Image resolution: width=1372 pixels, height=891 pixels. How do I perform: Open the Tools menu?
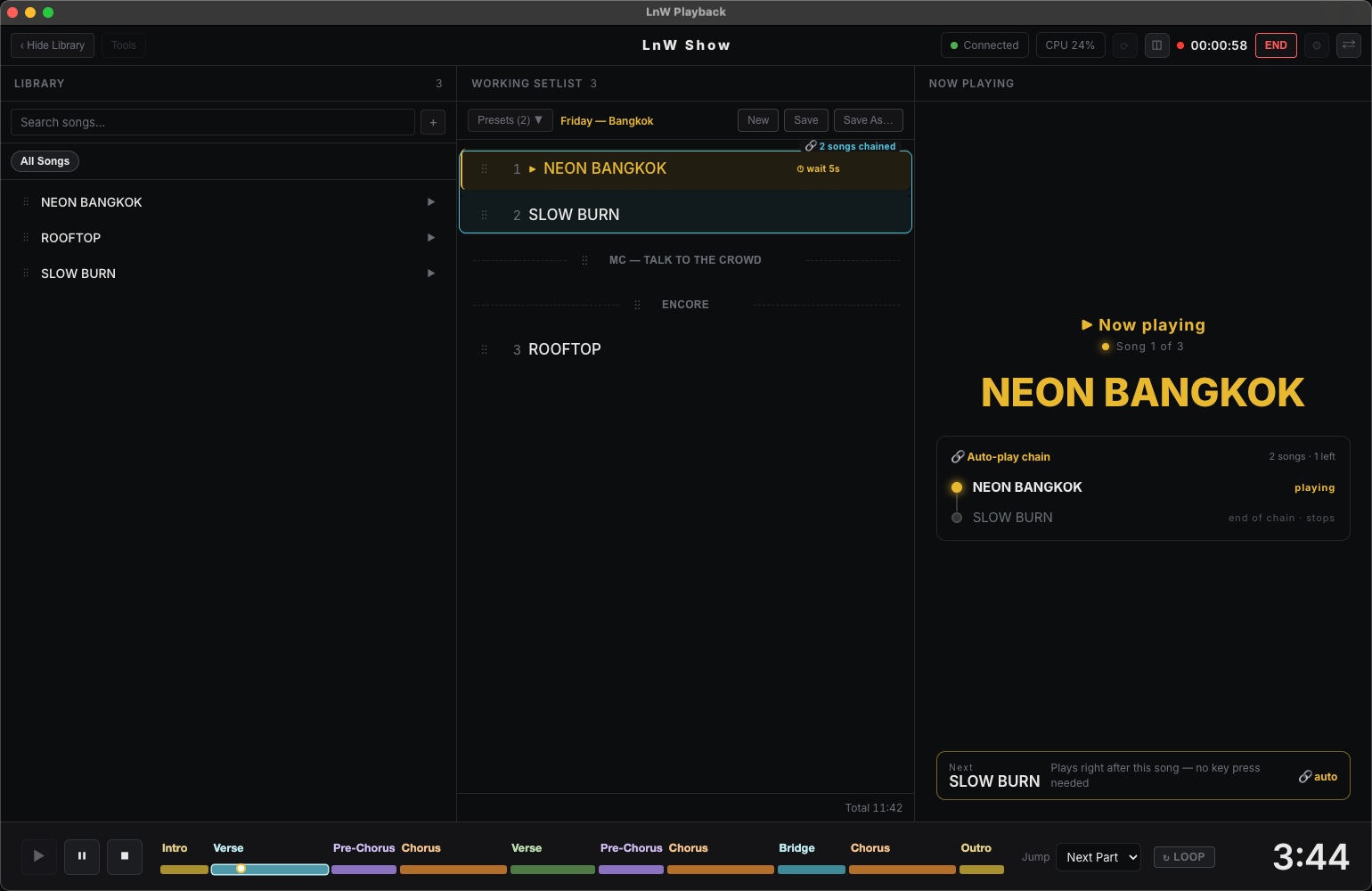pyautogui.click(x=124, y=45)
